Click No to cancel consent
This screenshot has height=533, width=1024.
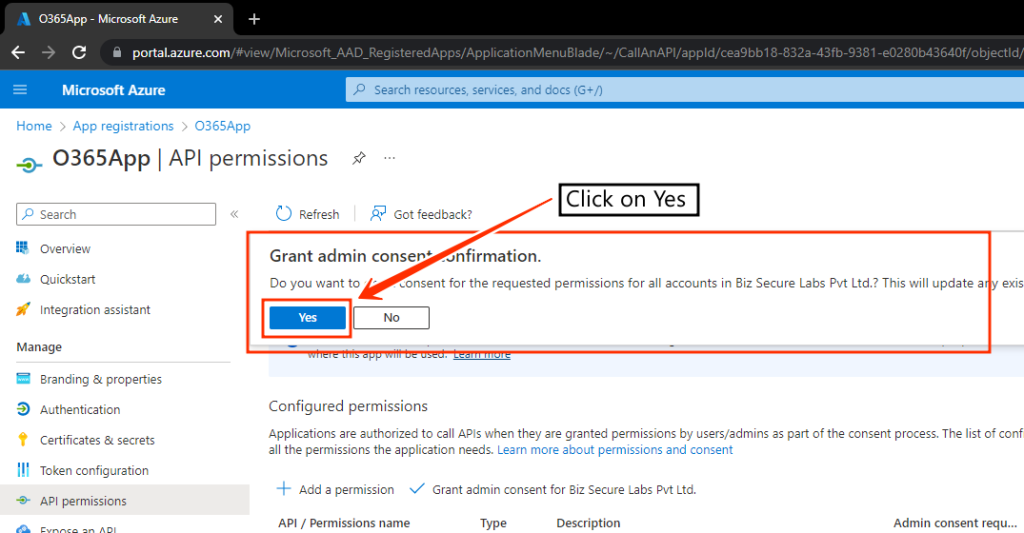tap(391, 317)
